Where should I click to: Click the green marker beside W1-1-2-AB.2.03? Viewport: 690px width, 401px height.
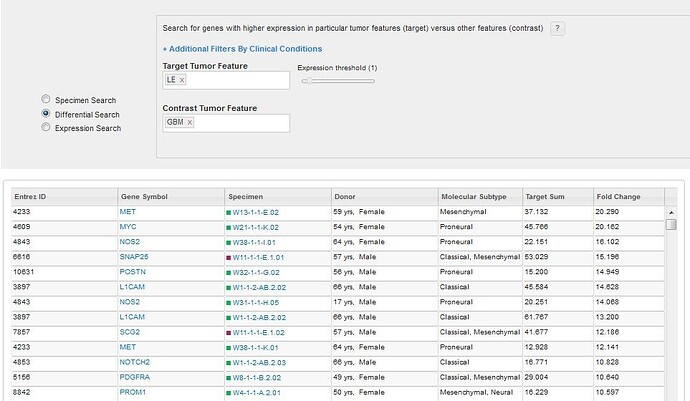click(228, 363)
